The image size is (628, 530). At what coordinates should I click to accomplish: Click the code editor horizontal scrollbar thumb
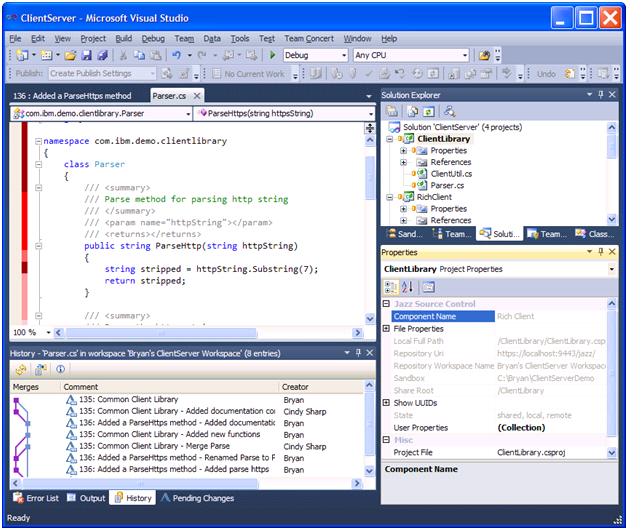[161, 333]
